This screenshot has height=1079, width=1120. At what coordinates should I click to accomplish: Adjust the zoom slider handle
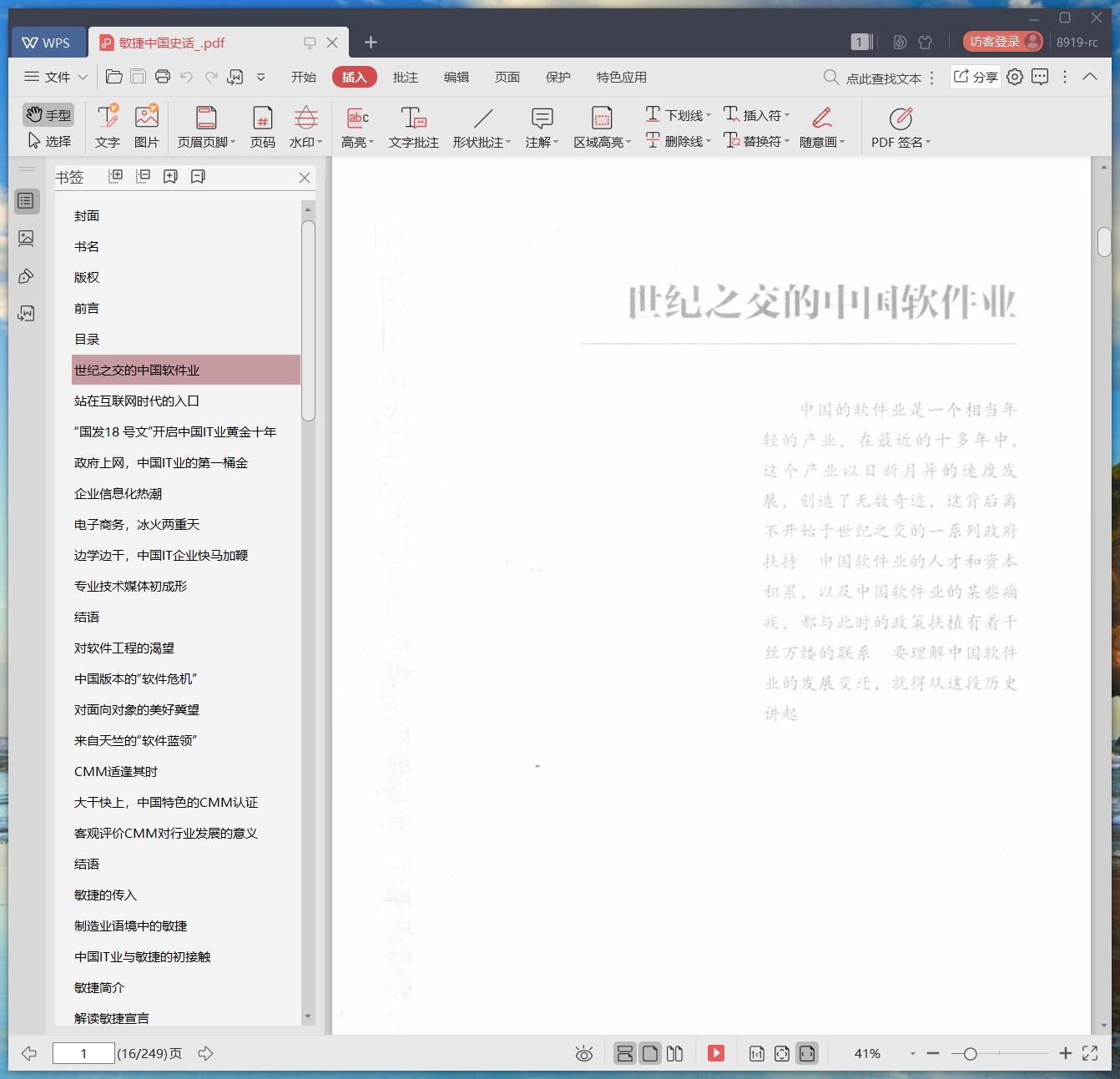[970, 1054]
